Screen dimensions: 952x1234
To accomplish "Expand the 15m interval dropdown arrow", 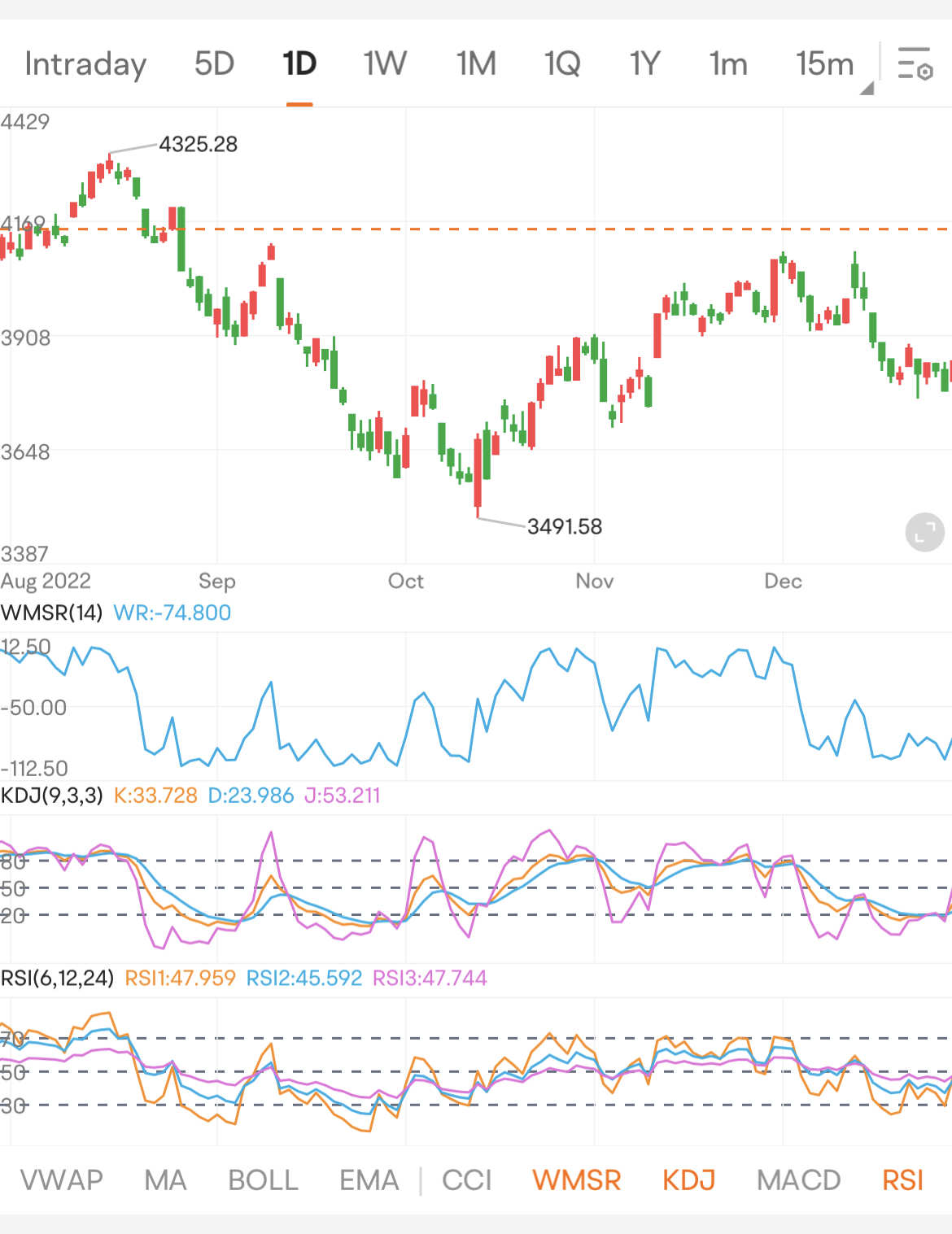I will 866,88.
